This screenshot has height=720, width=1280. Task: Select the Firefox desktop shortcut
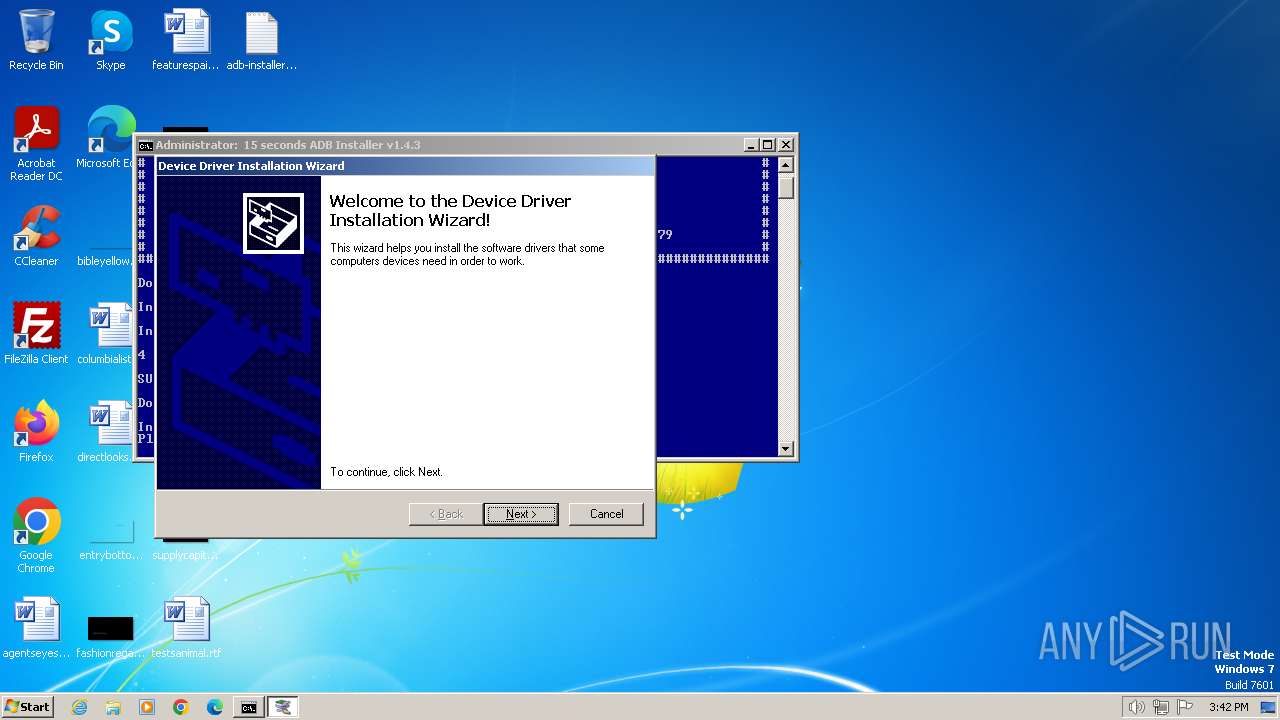point(36,432)
